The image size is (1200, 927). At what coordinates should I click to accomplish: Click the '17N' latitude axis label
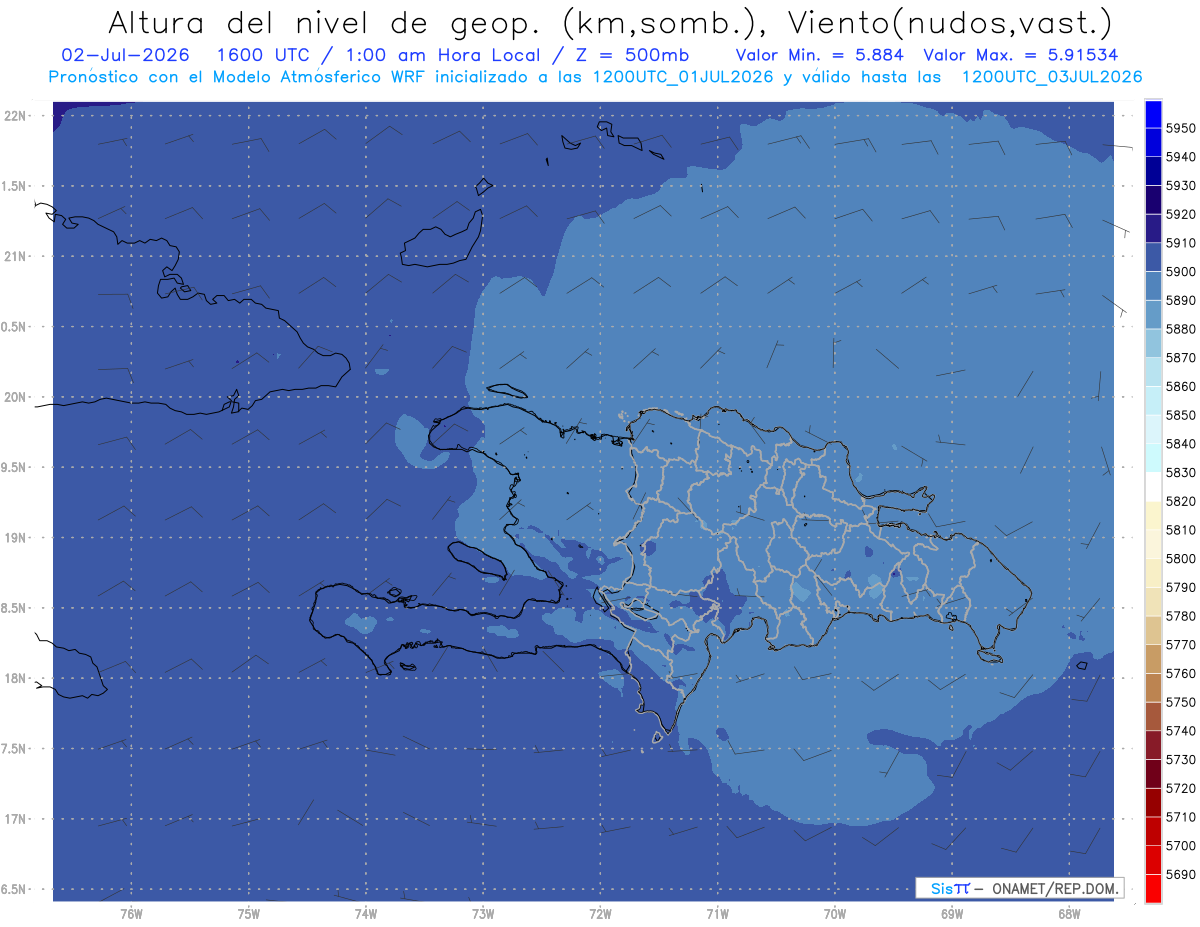click(x=15, y=819)
